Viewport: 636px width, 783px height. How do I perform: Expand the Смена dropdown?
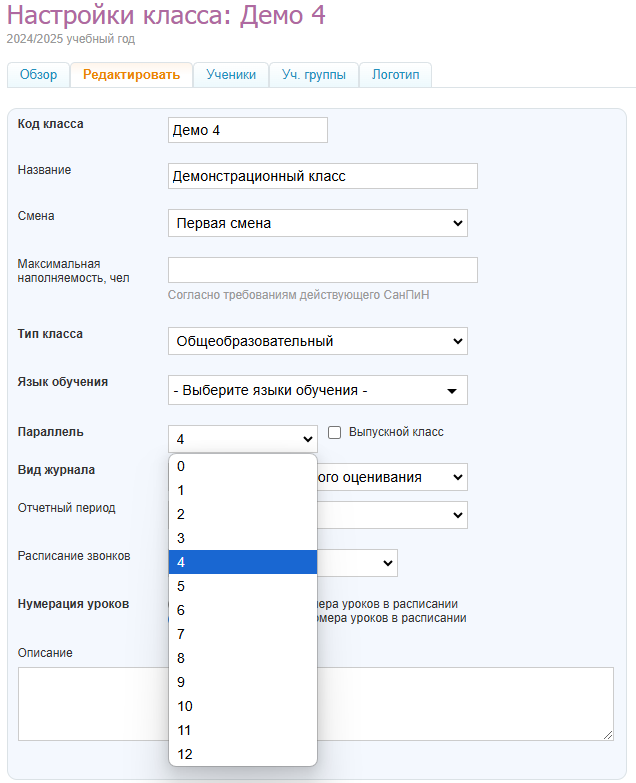click(317, 223)
